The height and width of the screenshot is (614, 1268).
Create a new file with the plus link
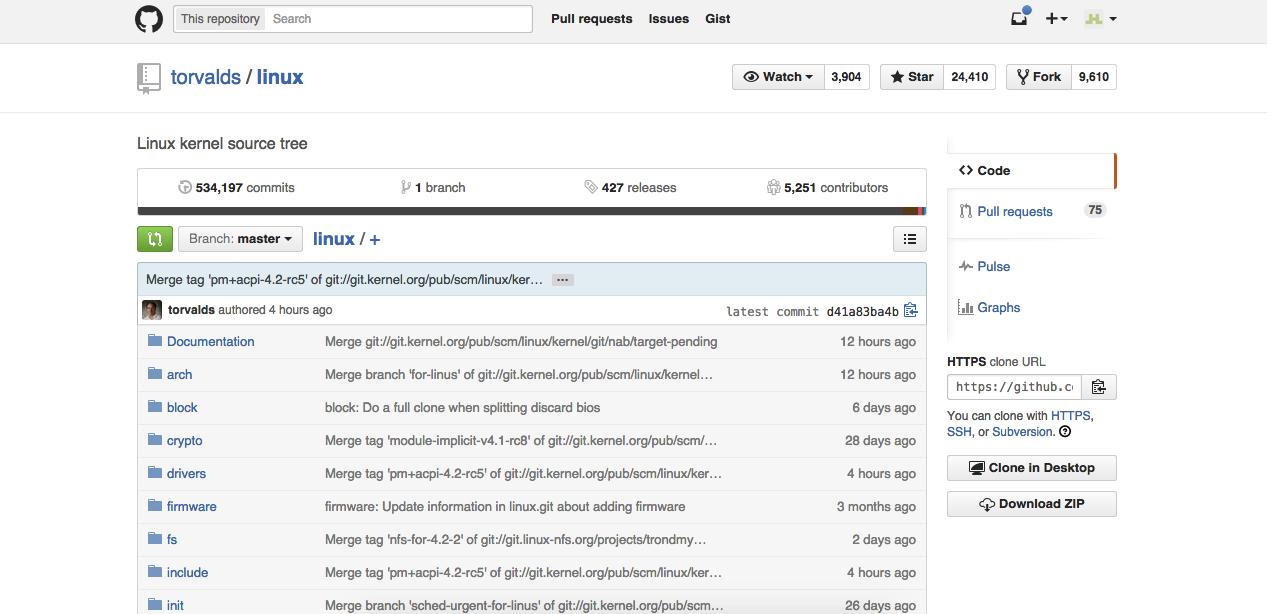[x=375, y=240]
